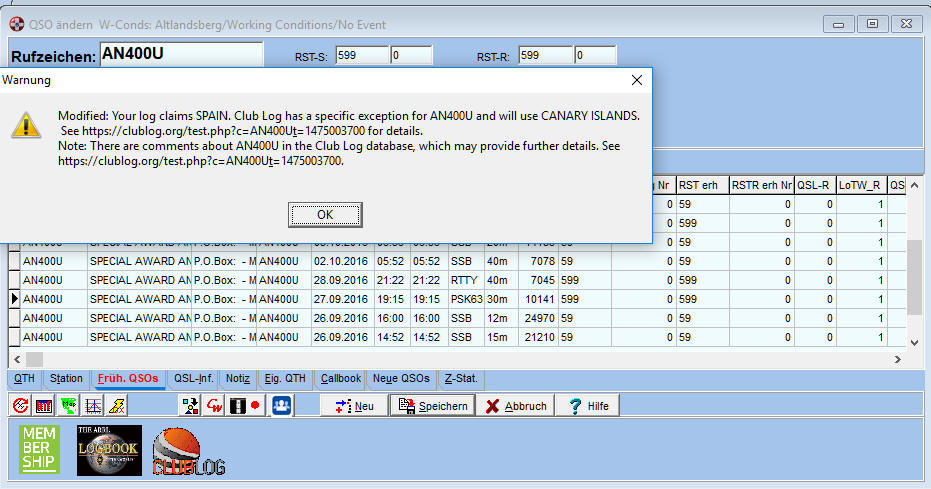
Task: Click the Rufzeichen field containing AN400U
Action: coord(181,54)
